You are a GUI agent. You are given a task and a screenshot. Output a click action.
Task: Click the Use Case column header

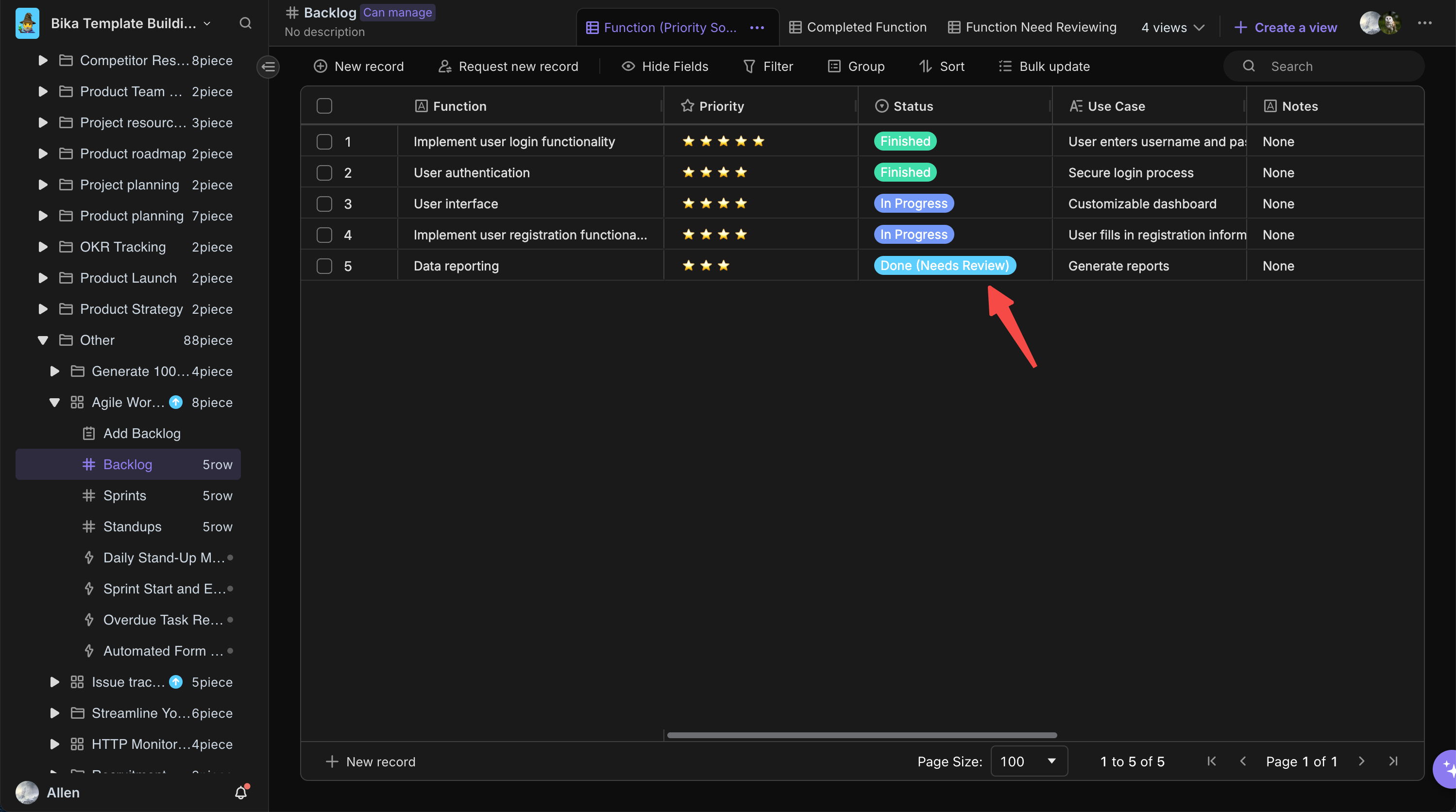tap(1149, 106)
